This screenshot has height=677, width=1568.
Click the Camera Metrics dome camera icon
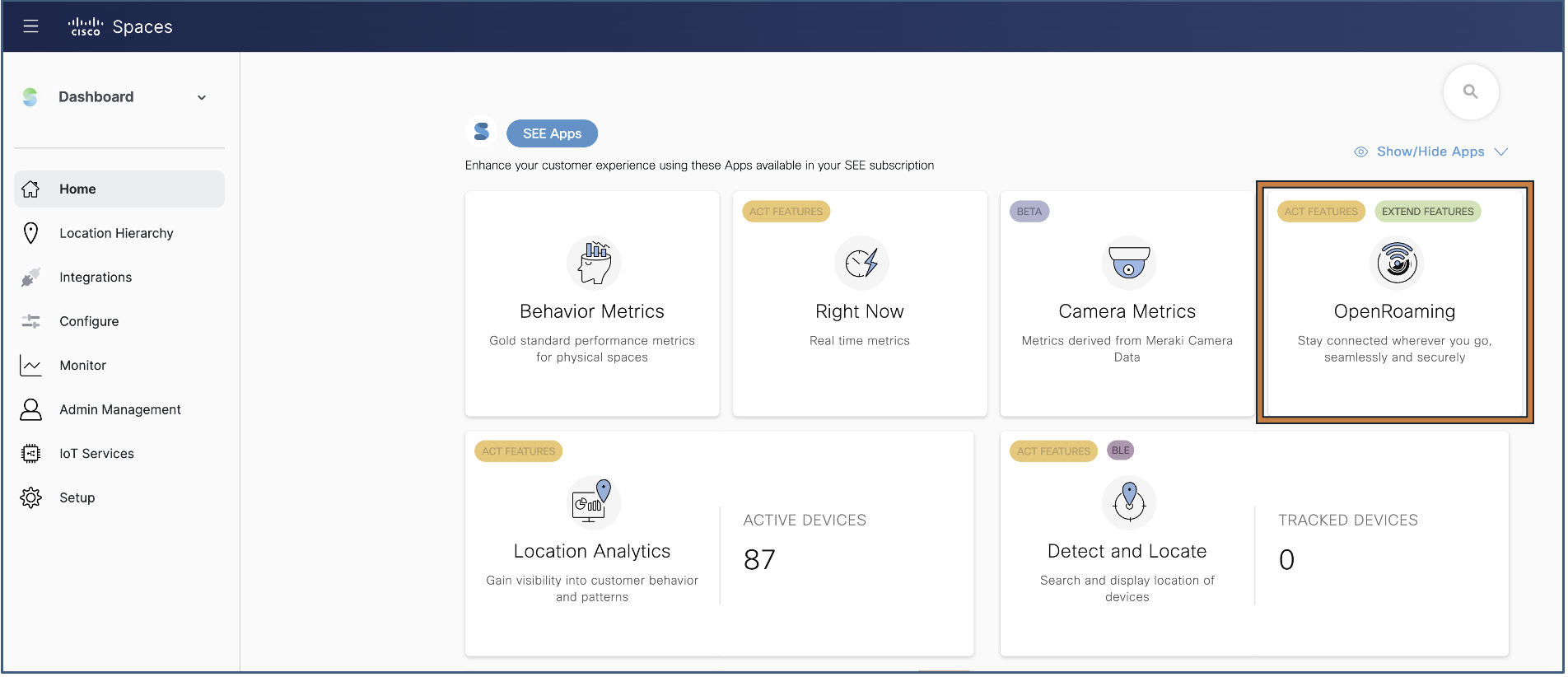[1128, 263]
